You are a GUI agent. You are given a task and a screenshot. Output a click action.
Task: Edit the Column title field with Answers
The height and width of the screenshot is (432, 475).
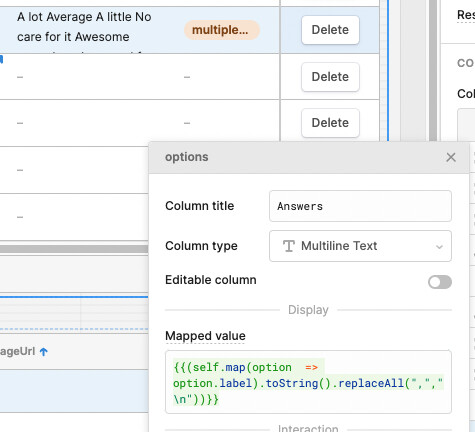coord(360,206)
